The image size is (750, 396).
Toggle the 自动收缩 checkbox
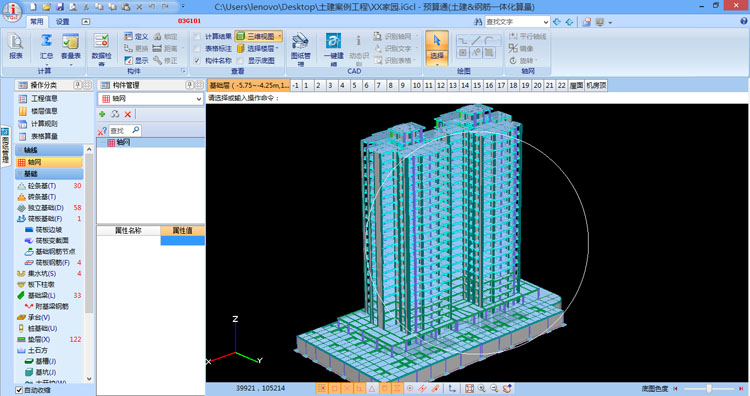pyautogui.click(x=19, y=390)
